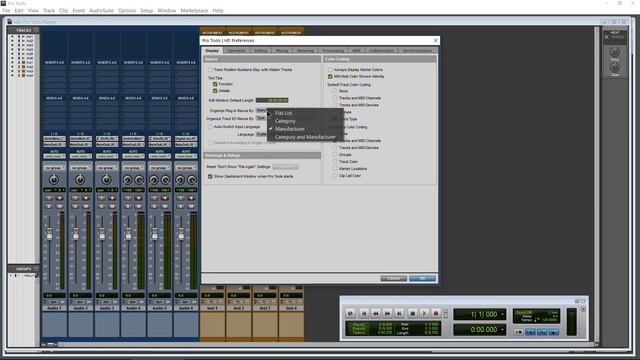Screen dimensions: 640x360
Task: Open Audio 2 input path selector
Action: (80, 139)
